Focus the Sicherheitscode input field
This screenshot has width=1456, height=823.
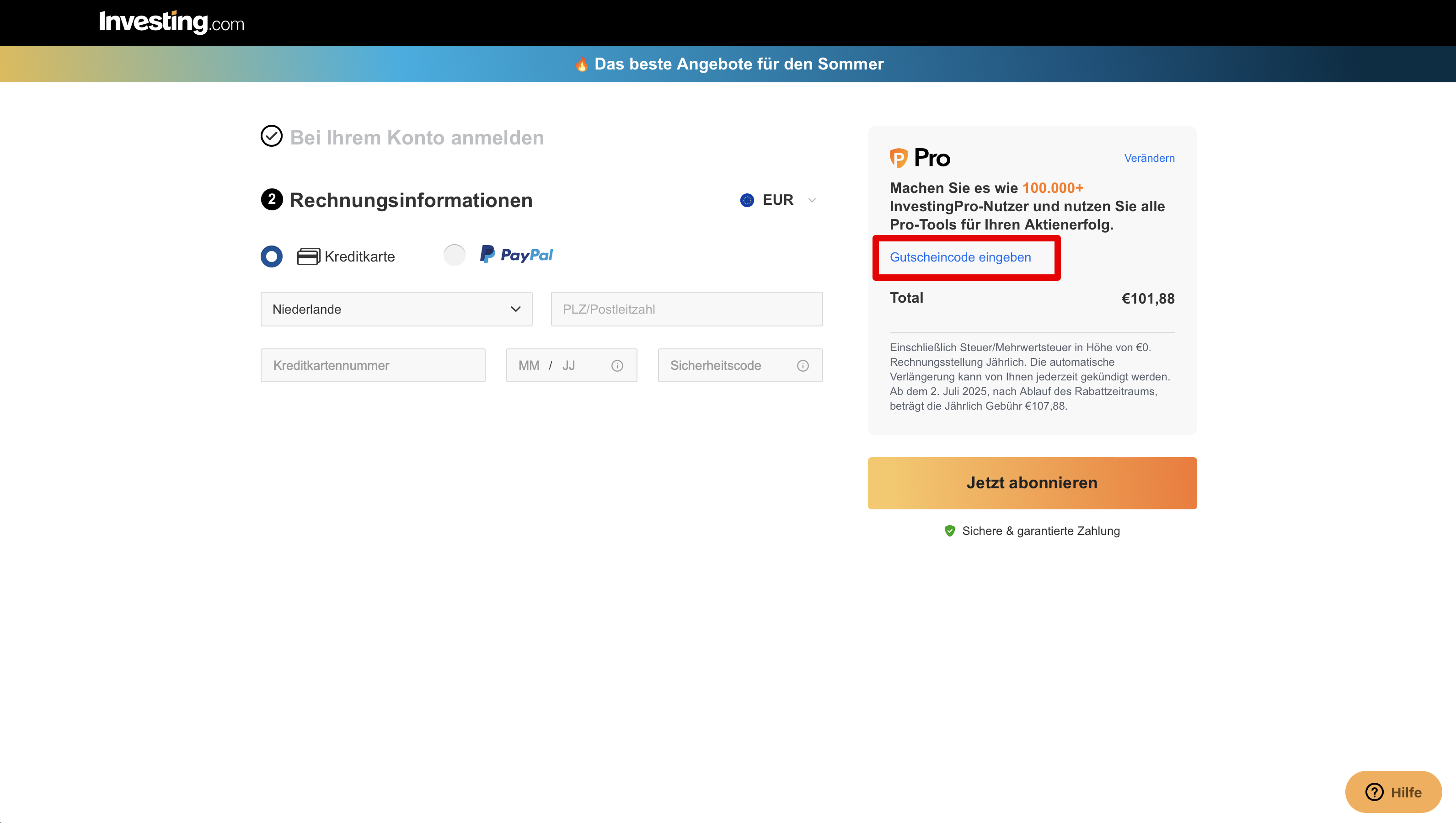click(x=740, y=365)
